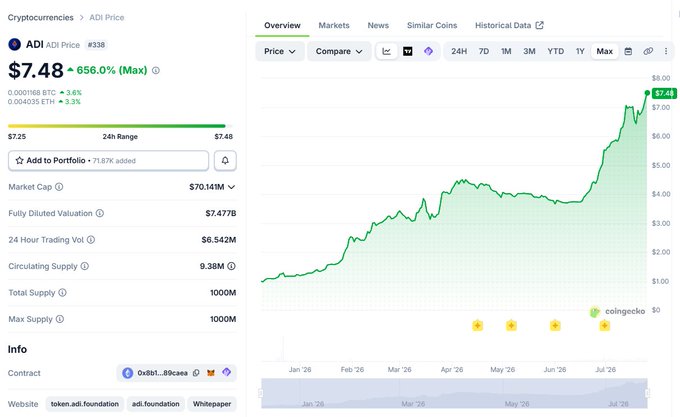The image size is (680, 417).
Task: Open the Whitepaper link
Action: point(212,404)
